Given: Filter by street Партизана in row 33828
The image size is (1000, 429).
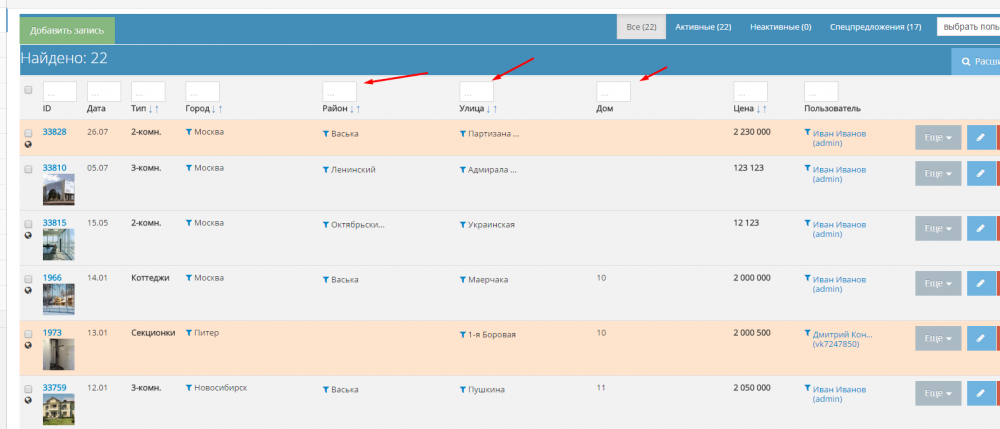Looking at the screenshot, I should [x=489, y=134].
